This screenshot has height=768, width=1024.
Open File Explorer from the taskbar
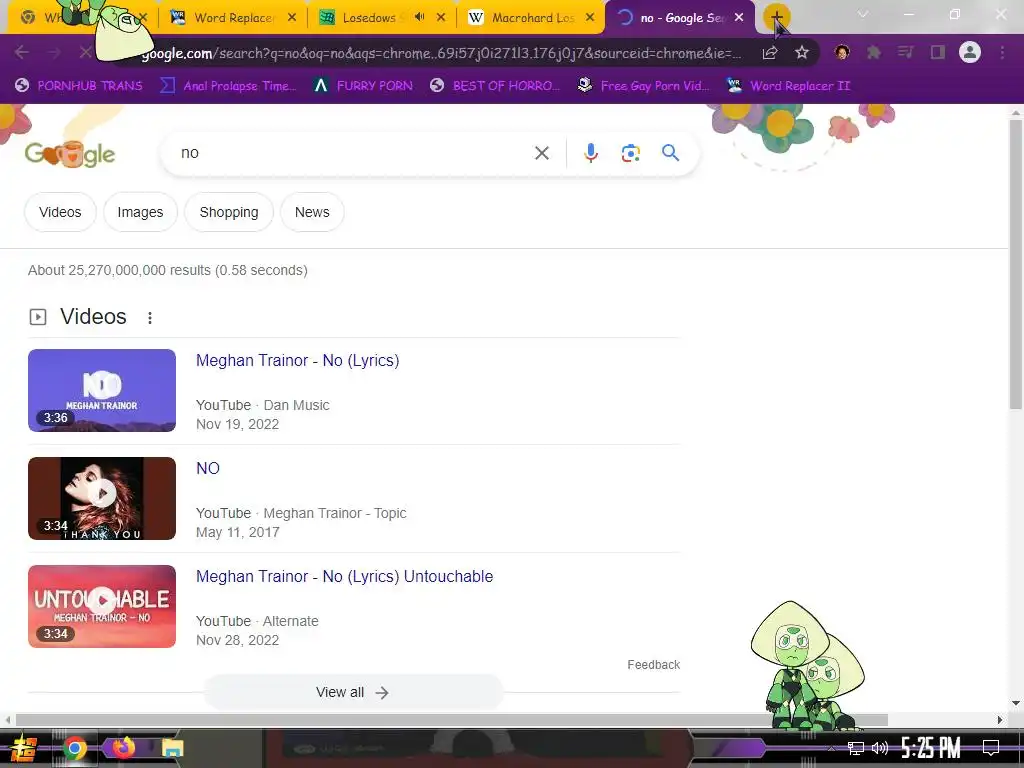[x=172, y=748]
